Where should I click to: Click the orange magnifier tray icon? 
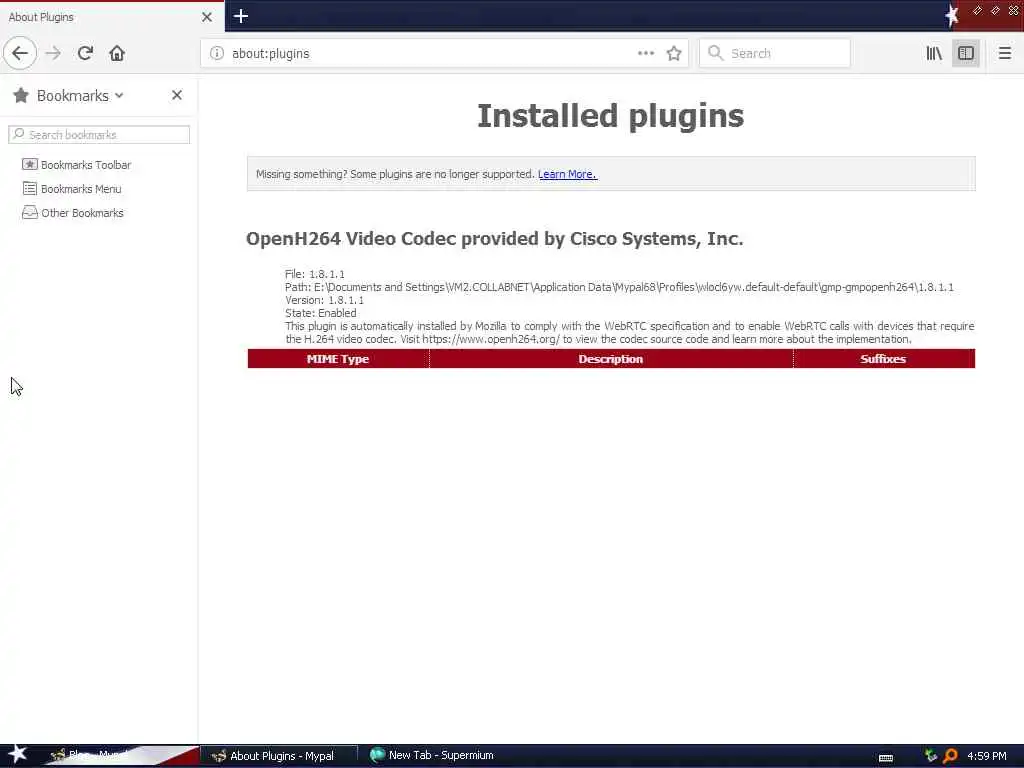(x=950, y=756)
